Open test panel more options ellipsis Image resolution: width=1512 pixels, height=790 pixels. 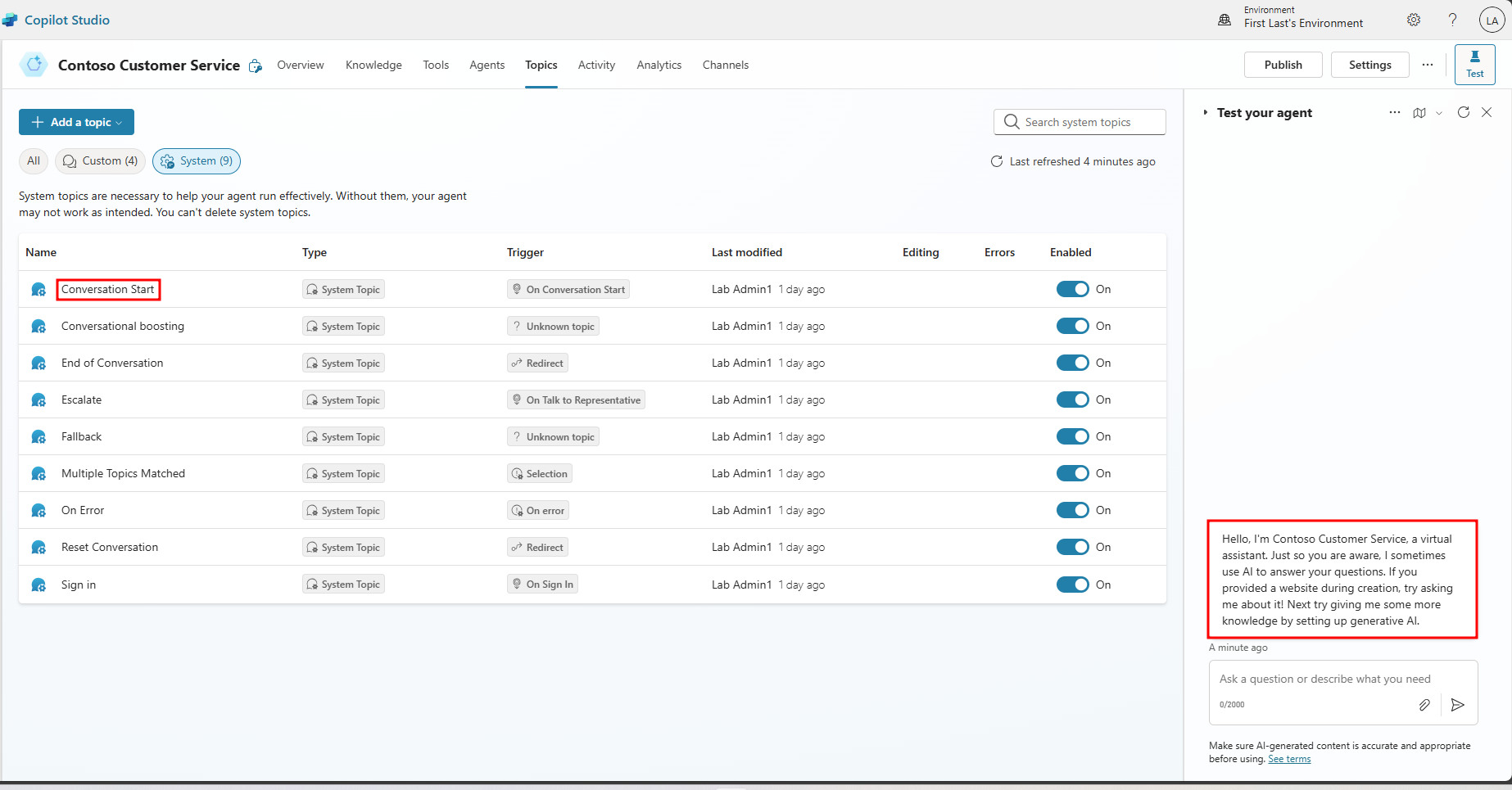[1395, 112]
